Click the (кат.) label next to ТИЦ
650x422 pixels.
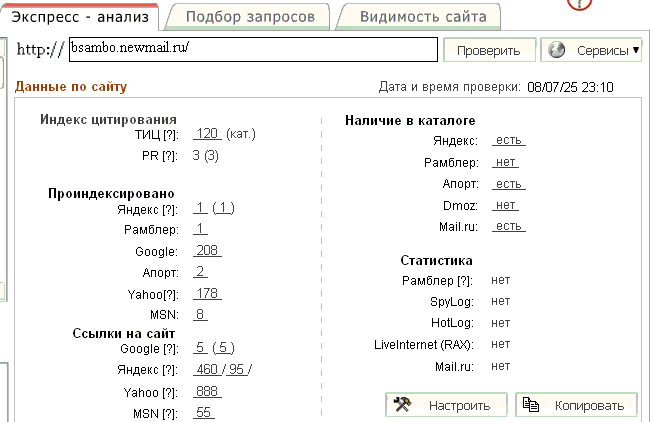point(241,134)
